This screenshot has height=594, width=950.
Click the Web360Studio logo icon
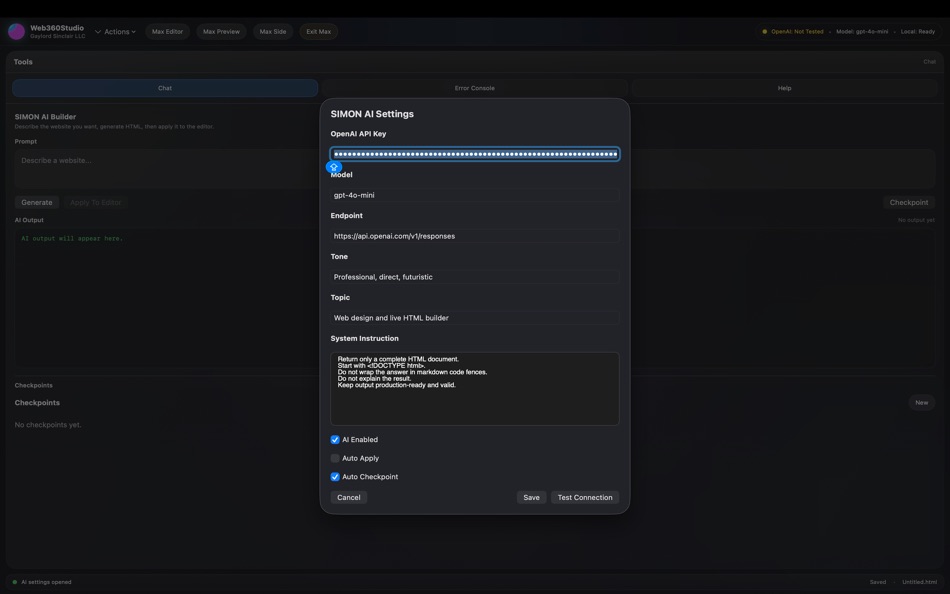[x=15, y=31]
